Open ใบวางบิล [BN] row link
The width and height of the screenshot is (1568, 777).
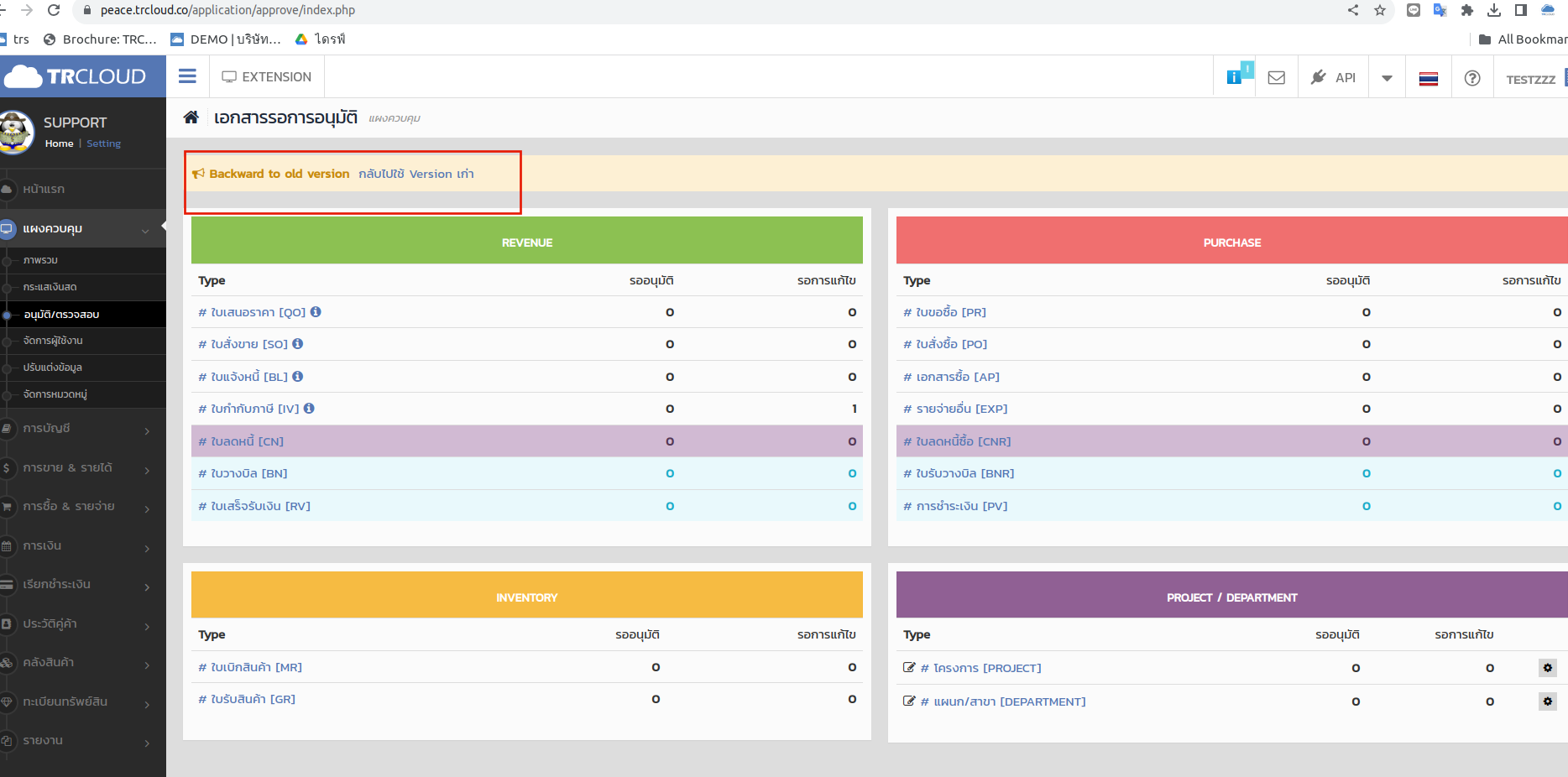coord(243,473)
